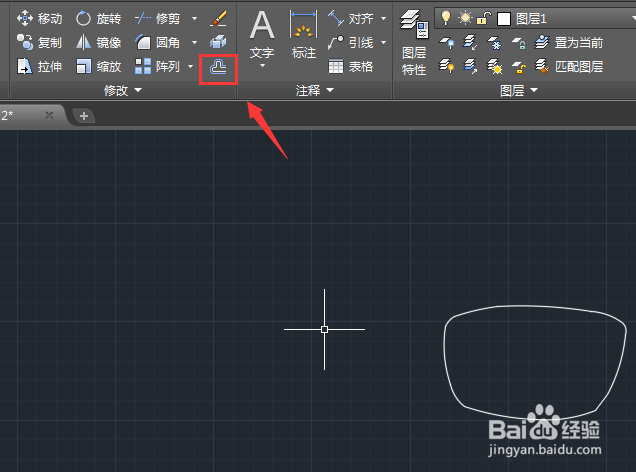The image size is (636, 472).
Task: Insert a Table (表格)
Action: [x=350, y=66]
